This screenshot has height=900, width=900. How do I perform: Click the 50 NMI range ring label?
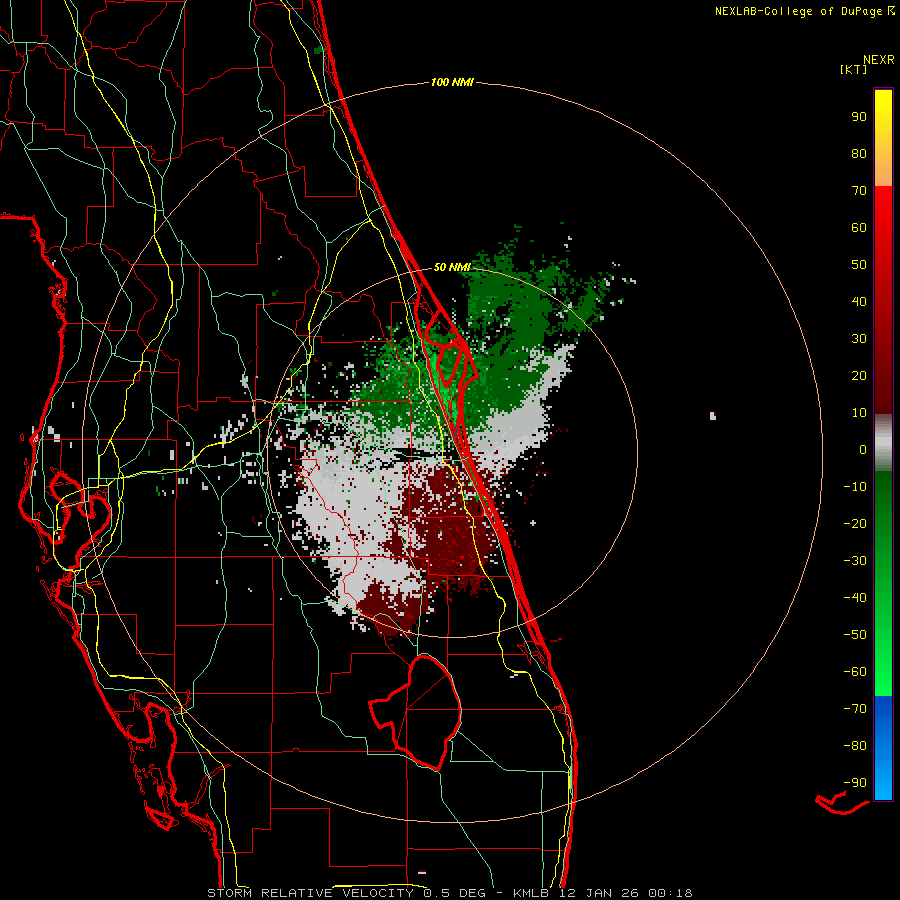[x=452, y=267]
